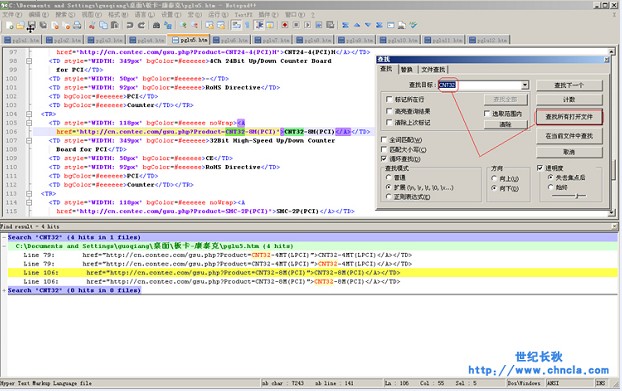Click the Paste toolbar icon
622x391 pixels.
(x=115, y=25)
